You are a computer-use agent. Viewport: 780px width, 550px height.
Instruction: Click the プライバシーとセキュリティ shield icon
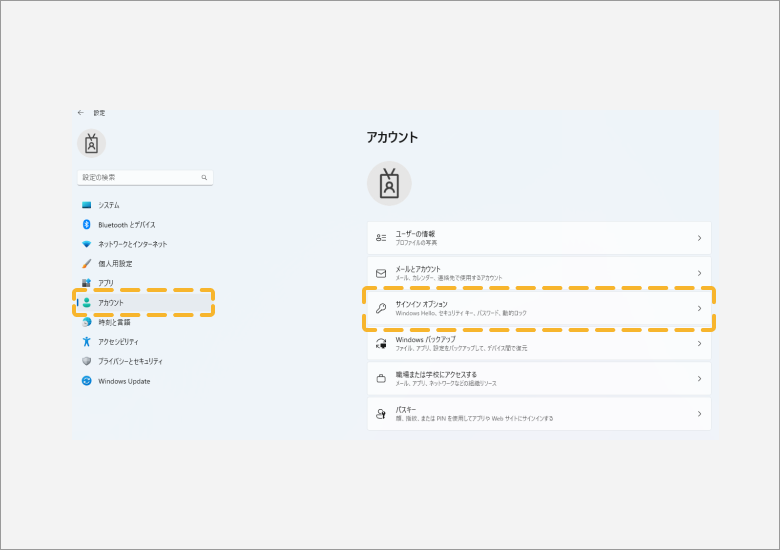click(87, 361)
